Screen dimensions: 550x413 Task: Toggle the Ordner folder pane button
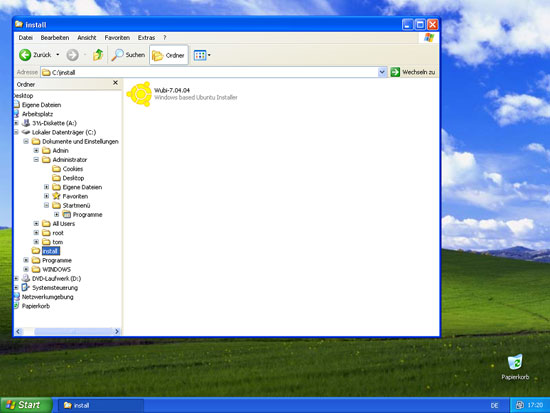(169, 55)
